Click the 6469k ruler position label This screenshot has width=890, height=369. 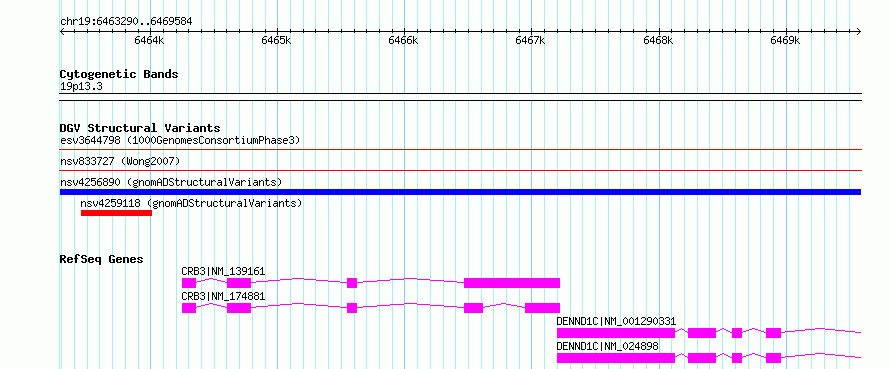(786, 40)
